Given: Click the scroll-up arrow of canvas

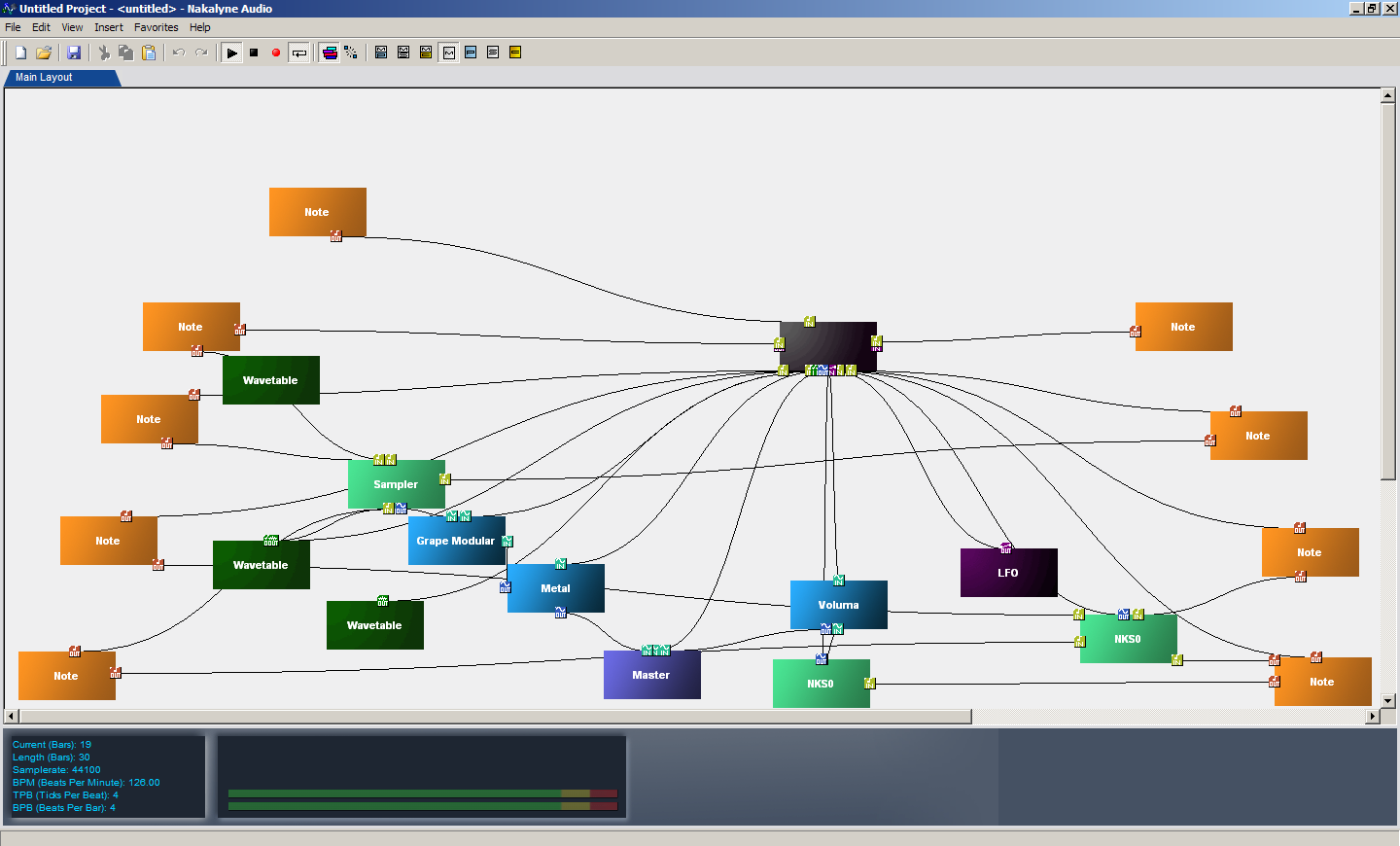Looking at the screenshot, I should pyautogui.click(x=1388, y=96).
